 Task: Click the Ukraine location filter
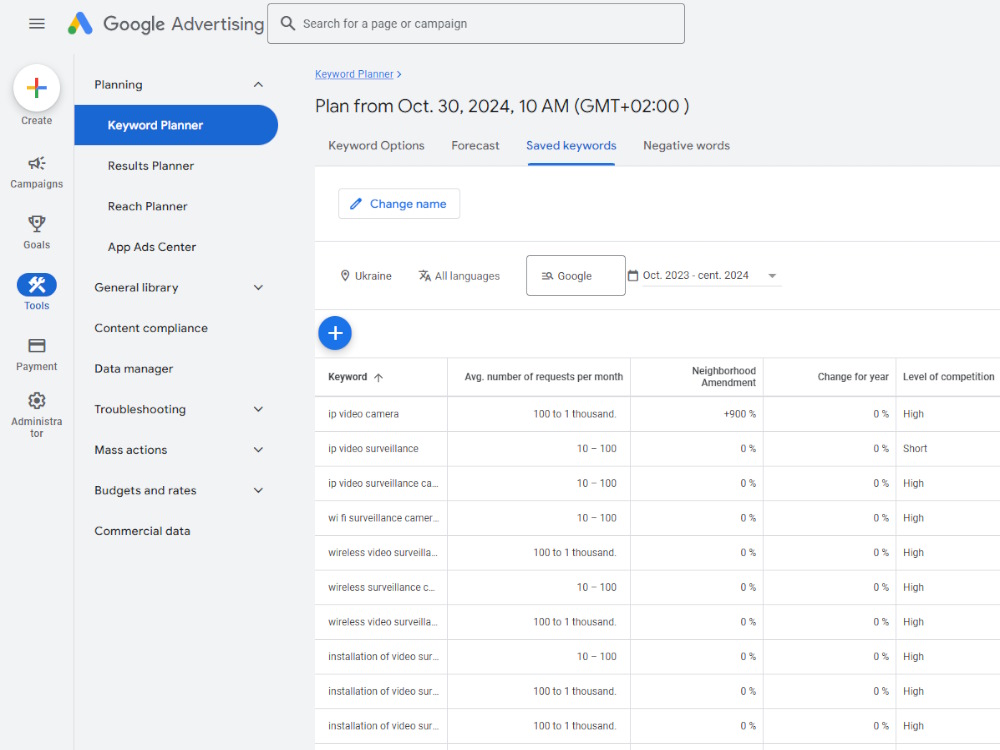[x=366, y=276]
